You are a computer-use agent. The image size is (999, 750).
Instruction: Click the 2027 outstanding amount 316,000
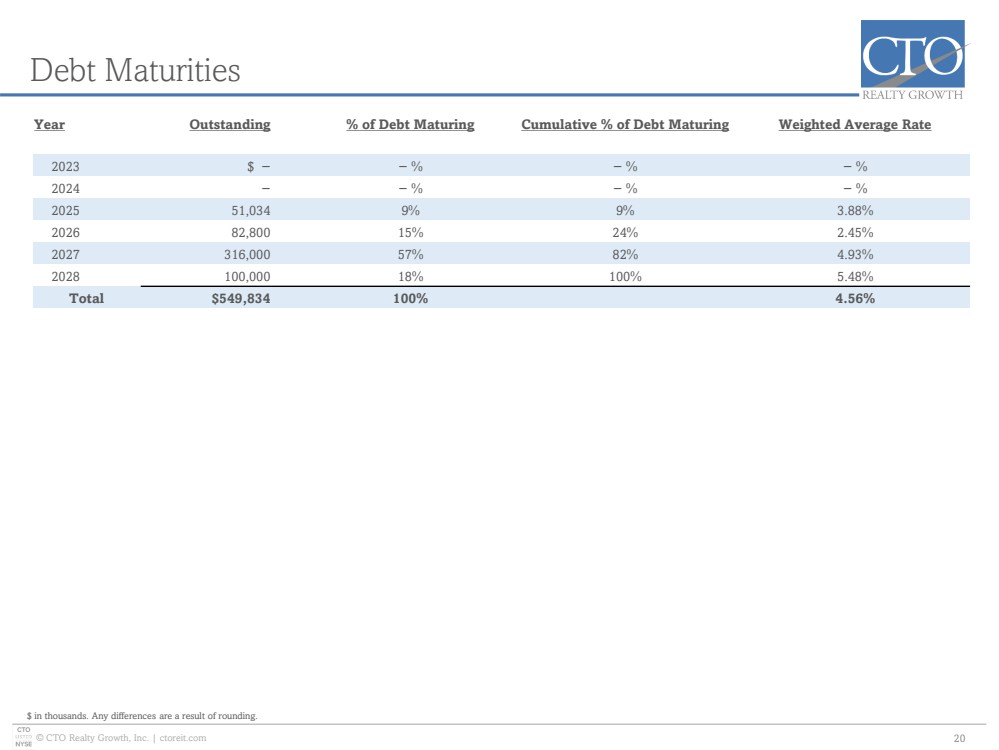(247, 254)
